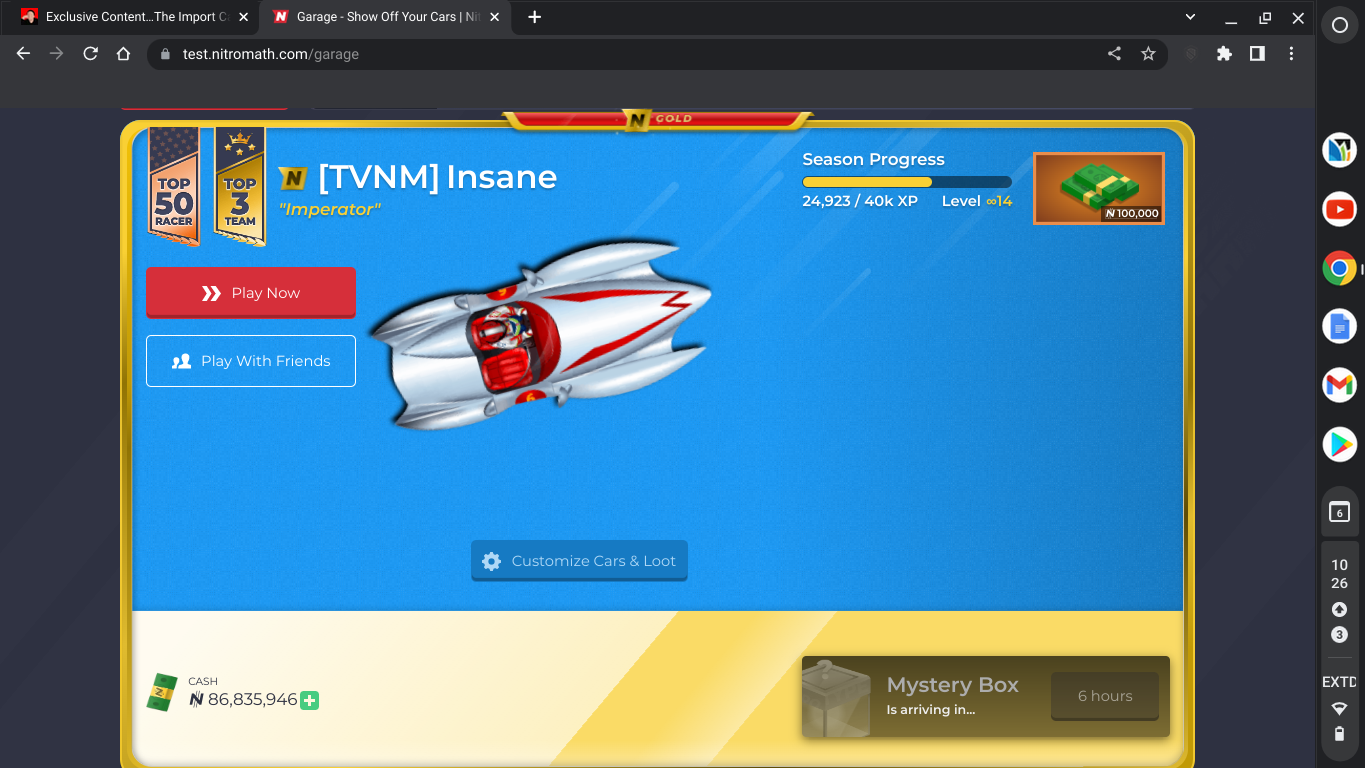
Task: Click the Season Progress heading
Action: coord(873,159)
